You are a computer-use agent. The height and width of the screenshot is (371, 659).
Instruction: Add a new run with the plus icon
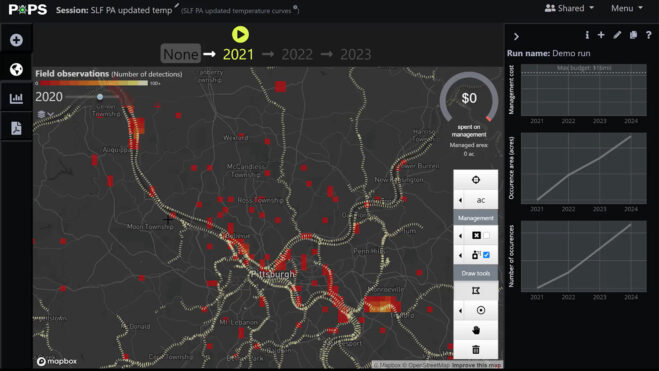[x=601, y=35]
